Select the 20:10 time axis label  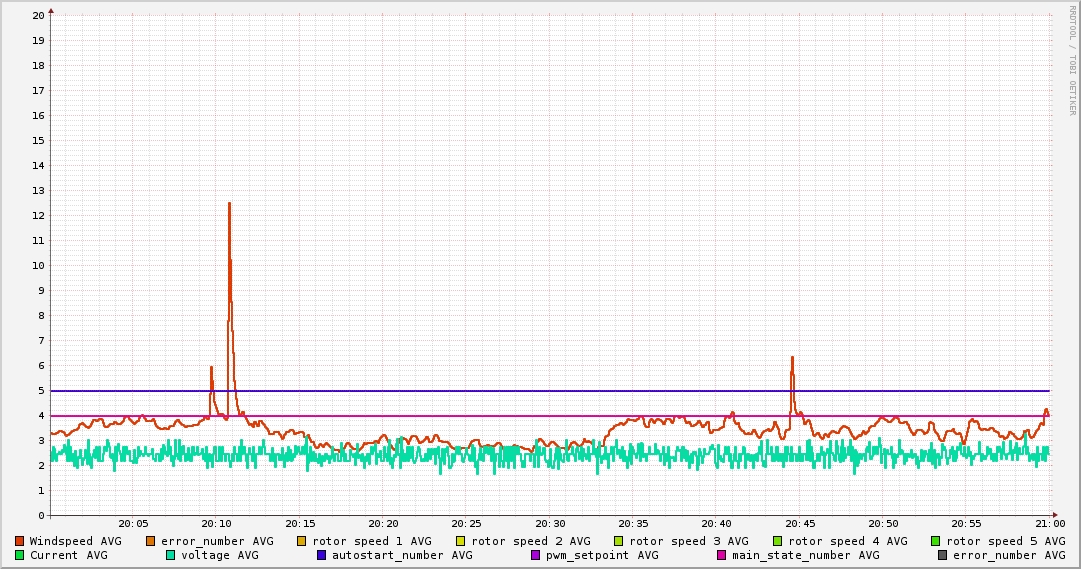click(x=216, y=524)
